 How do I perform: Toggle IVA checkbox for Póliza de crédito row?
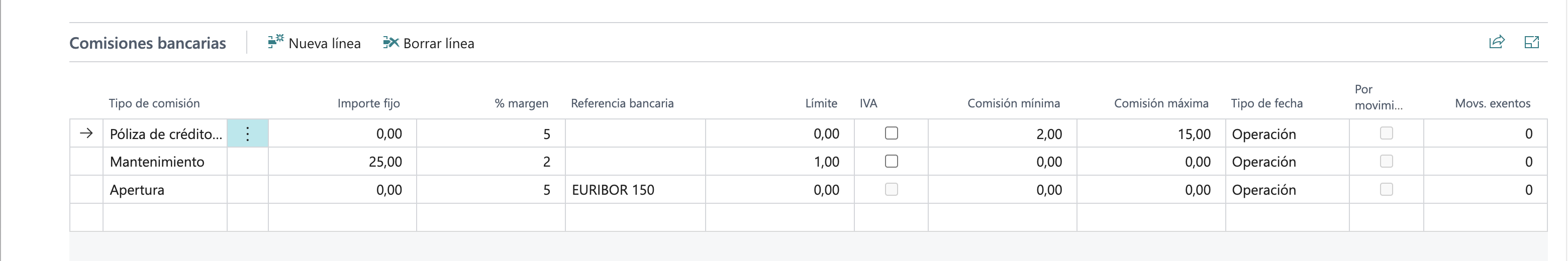(891, 133)
